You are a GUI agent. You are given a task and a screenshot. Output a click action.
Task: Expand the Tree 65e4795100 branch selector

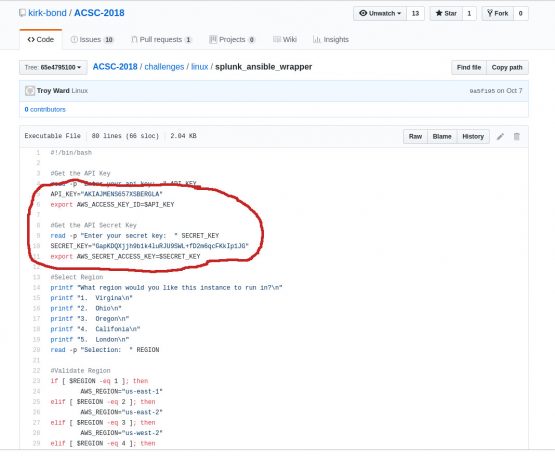pyautogui.click(x=53, y=67)
